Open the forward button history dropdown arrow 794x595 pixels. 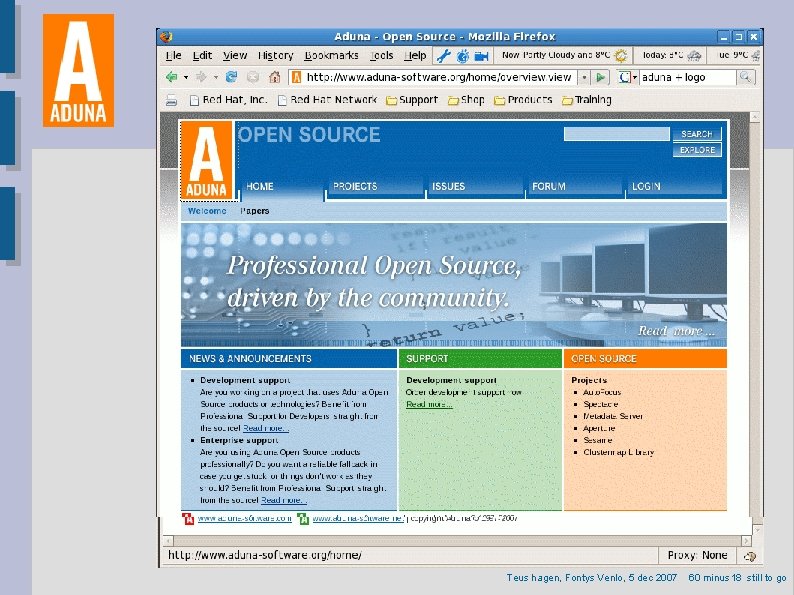click(x=216, y=77)
